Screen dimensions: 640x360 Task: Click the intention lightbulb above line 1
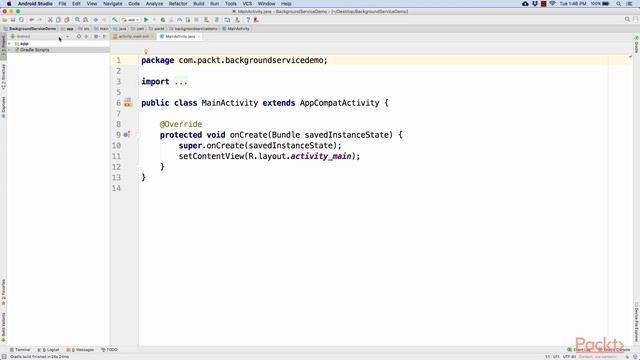(146, 51)
